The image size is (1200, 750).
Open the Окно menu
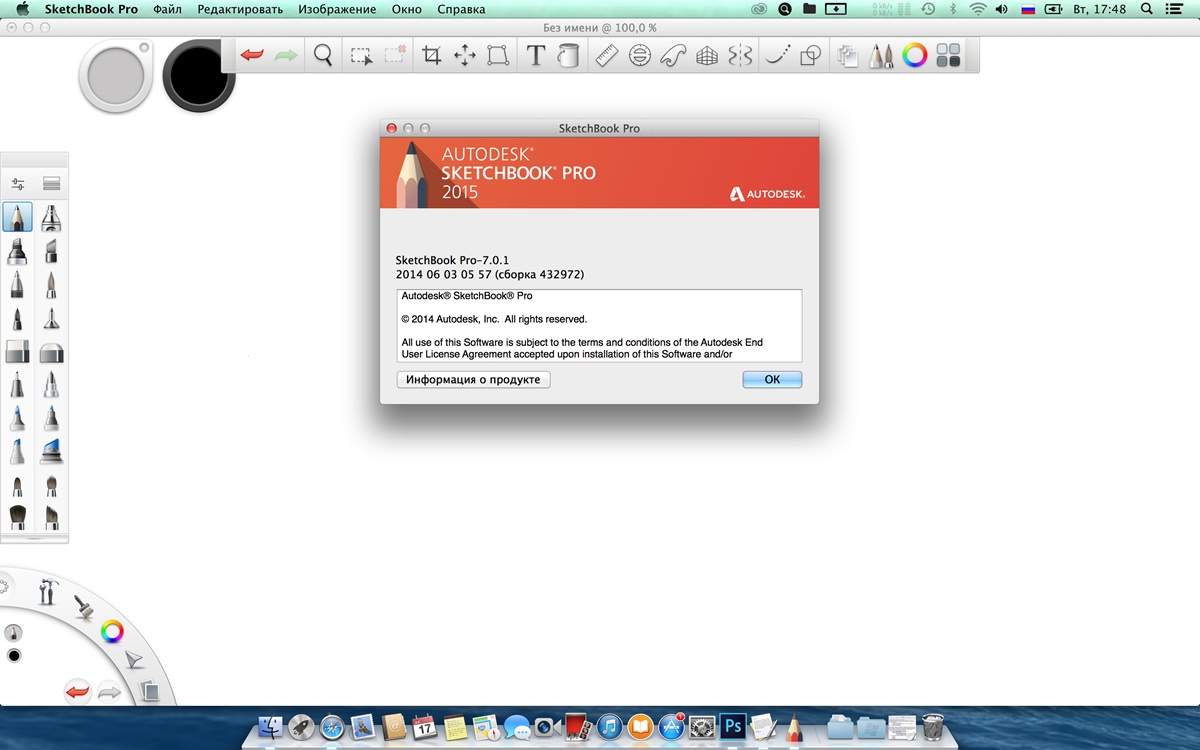point(406,9)
